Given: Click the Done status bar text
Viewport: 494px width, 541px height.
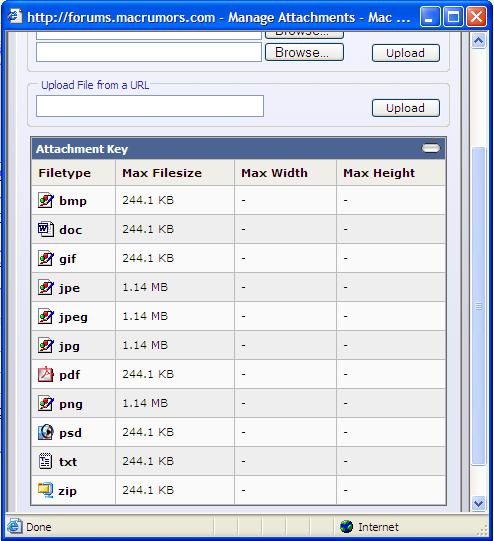Looking at the screenshot, I should 39,527.
